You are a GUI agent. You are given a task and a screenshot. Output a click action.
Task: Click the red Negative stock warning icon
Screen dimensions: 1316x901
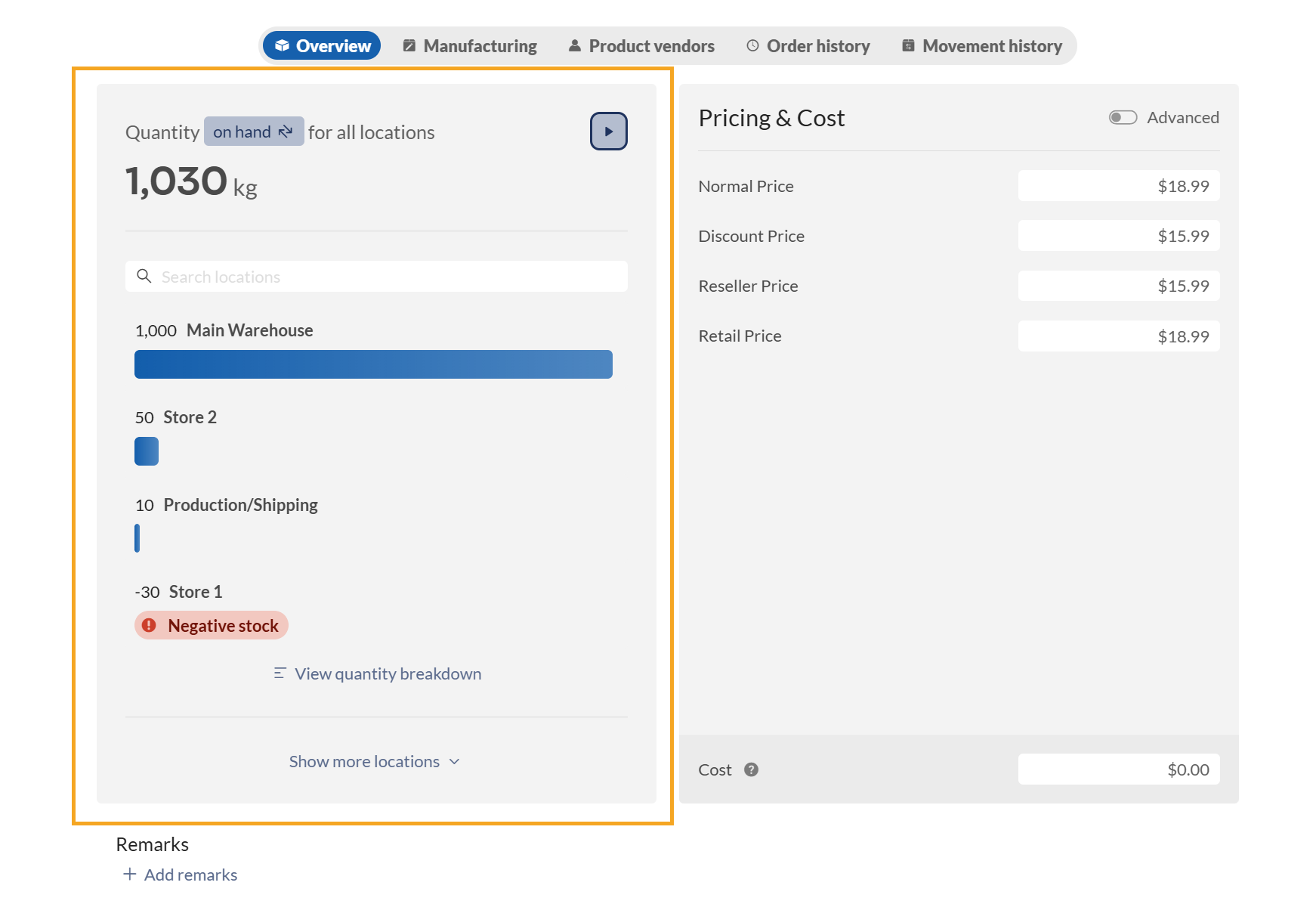pos(150,625)
